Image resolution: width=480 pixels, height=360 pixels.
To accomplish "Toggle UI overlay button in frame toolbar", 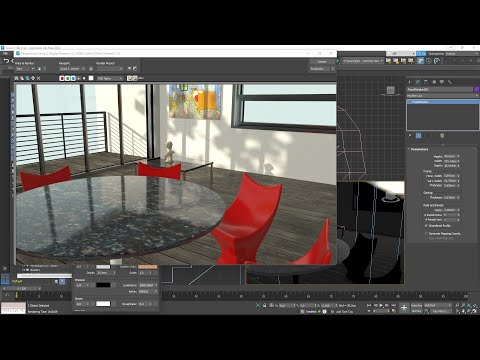I will point(130,78).
